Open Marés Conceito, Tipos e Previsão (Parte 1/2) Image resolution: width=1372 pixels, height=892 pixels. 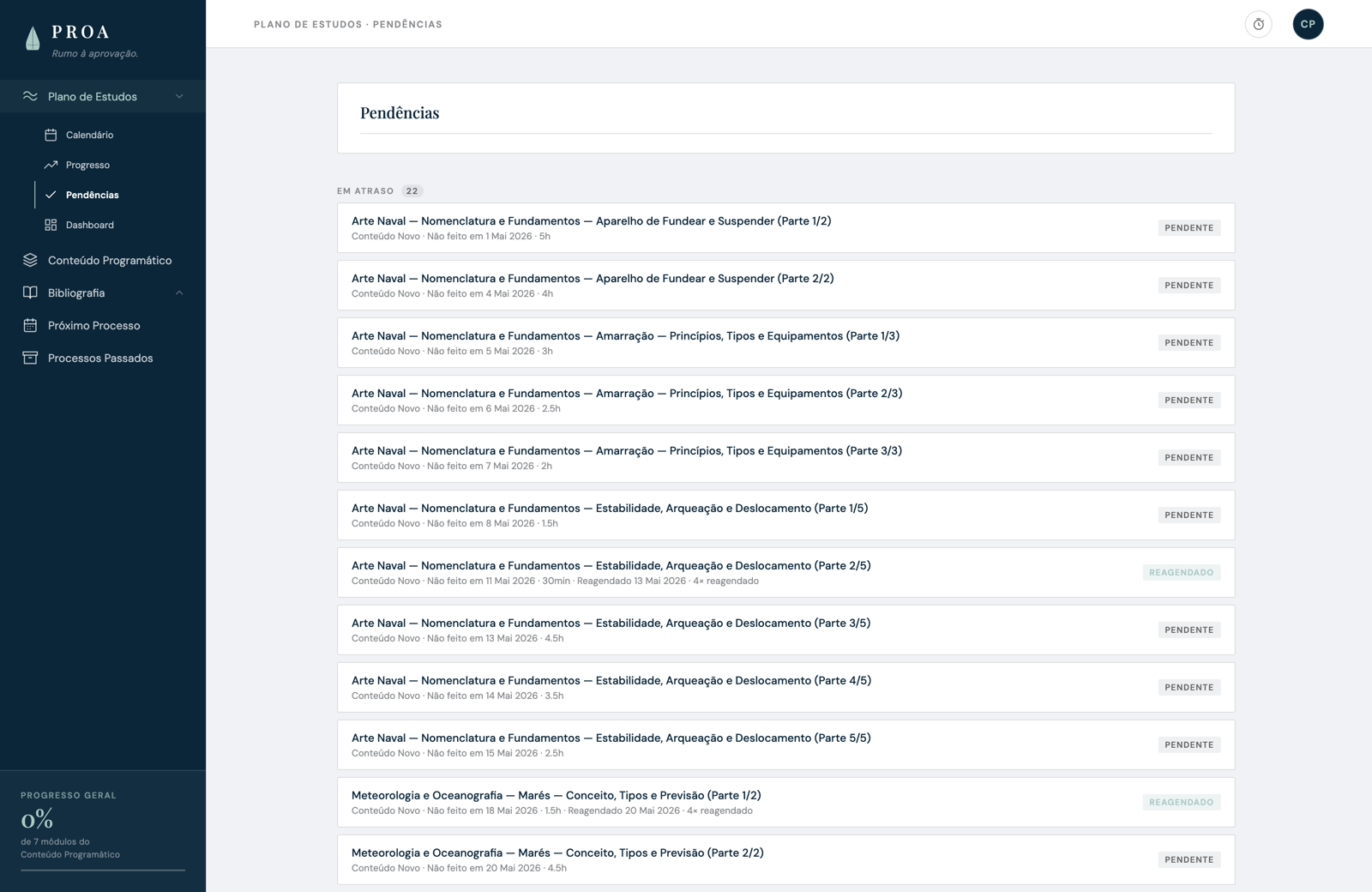tap(785, 803)
